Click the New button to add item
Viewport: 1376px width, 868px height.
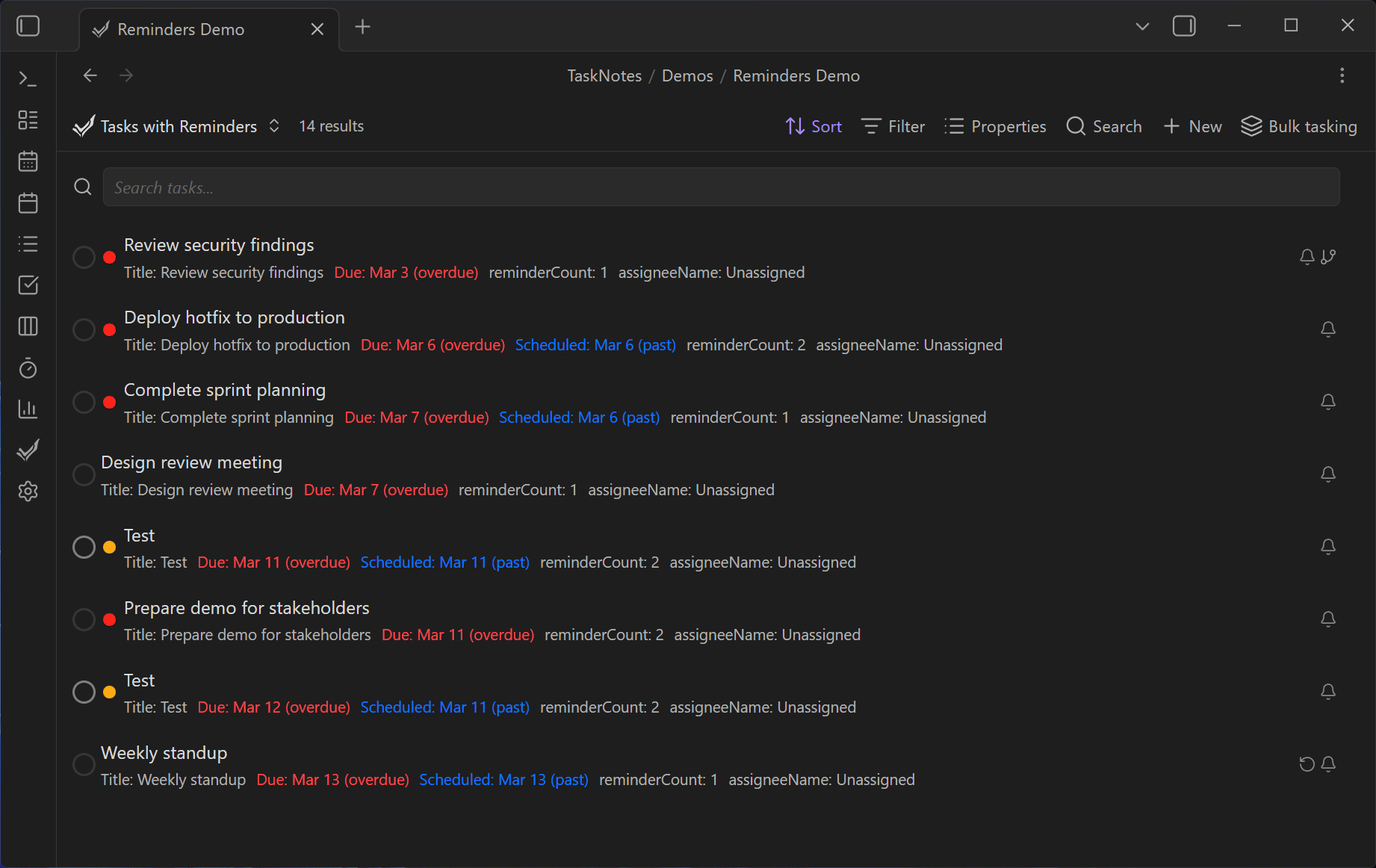pyautogui.click(x=1192, y=126)
